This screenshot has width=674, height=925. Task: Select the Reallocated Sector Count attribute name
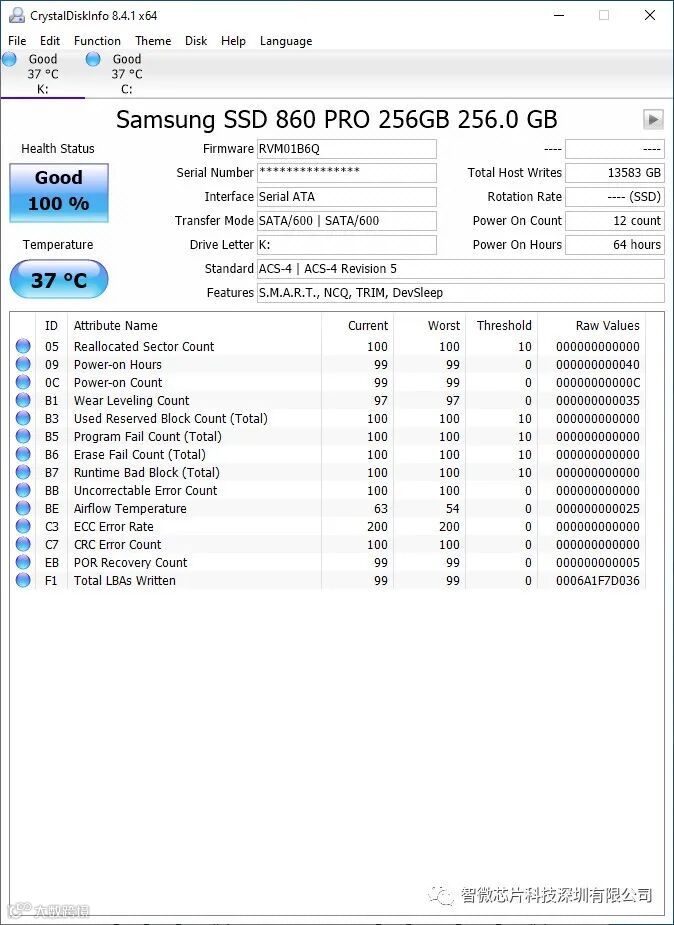[x=144, y=346]
